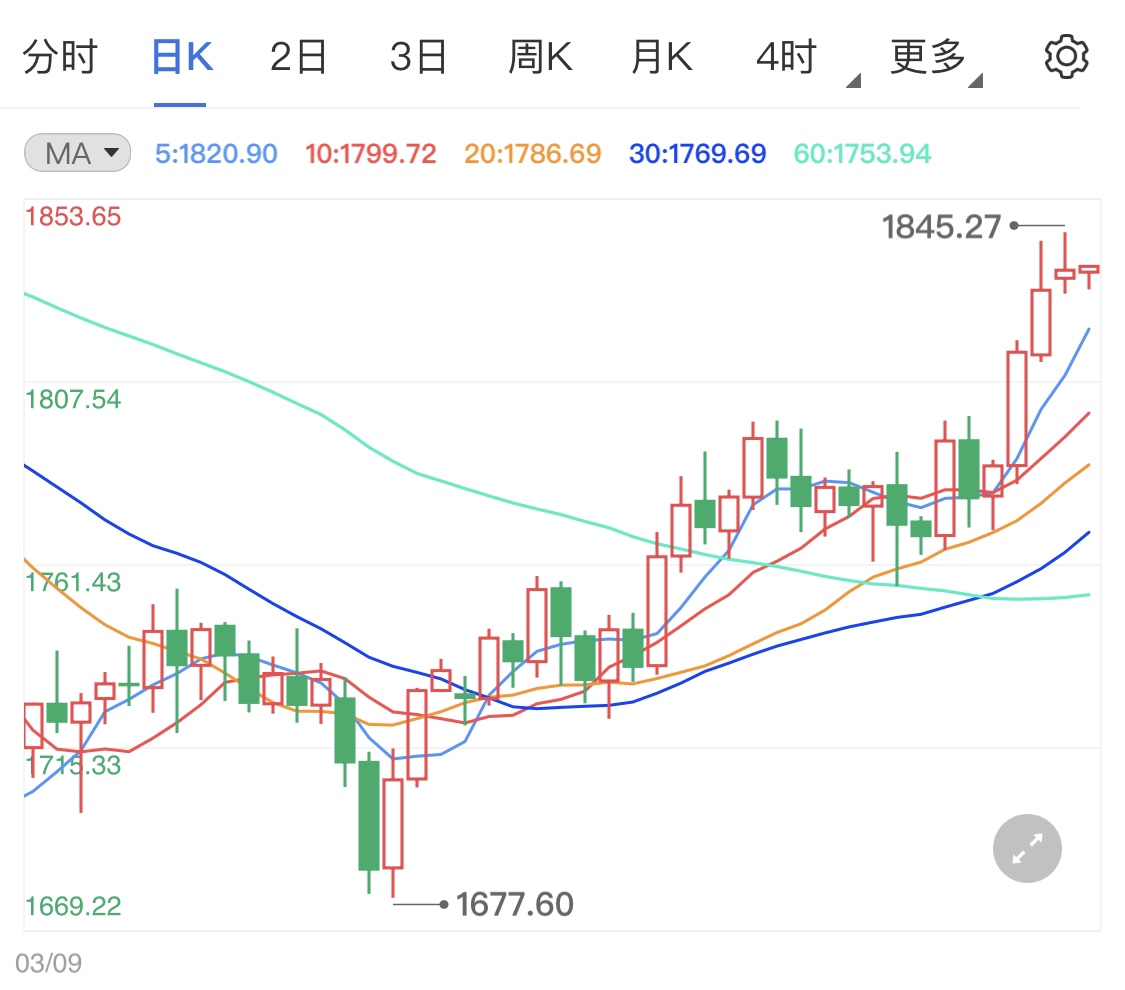1125x990 pixels.
Task: Click the 1761.43 axis price label
Action: point(73,582)
